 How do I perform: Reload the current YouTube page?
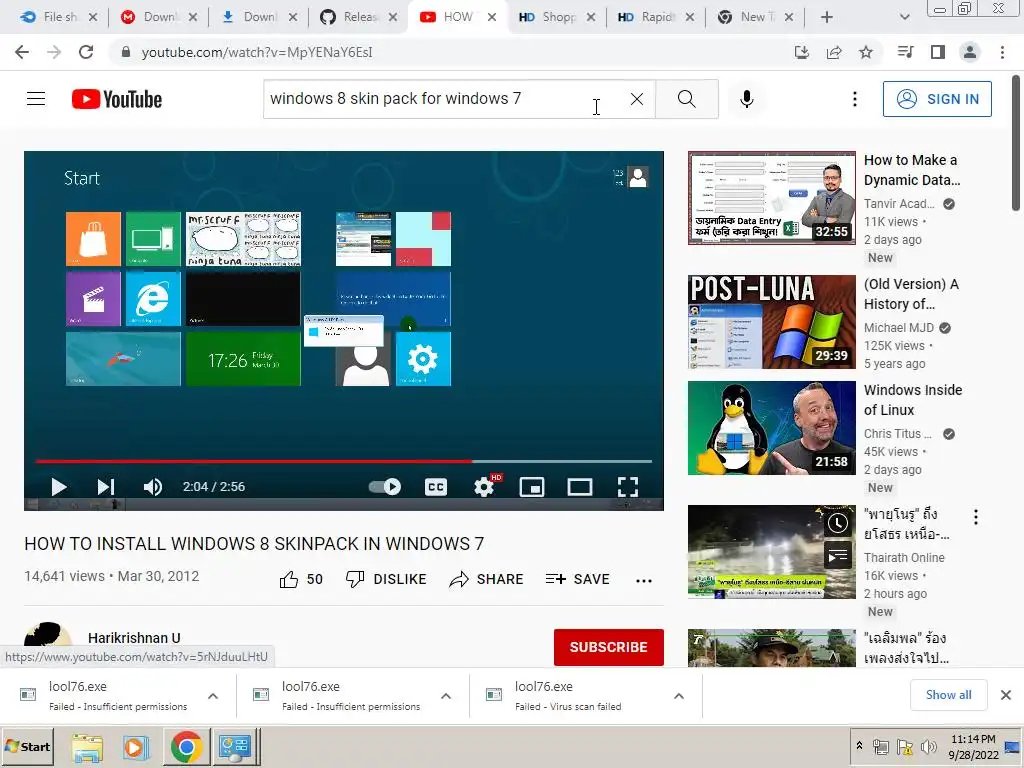click(x=86, y=52)
